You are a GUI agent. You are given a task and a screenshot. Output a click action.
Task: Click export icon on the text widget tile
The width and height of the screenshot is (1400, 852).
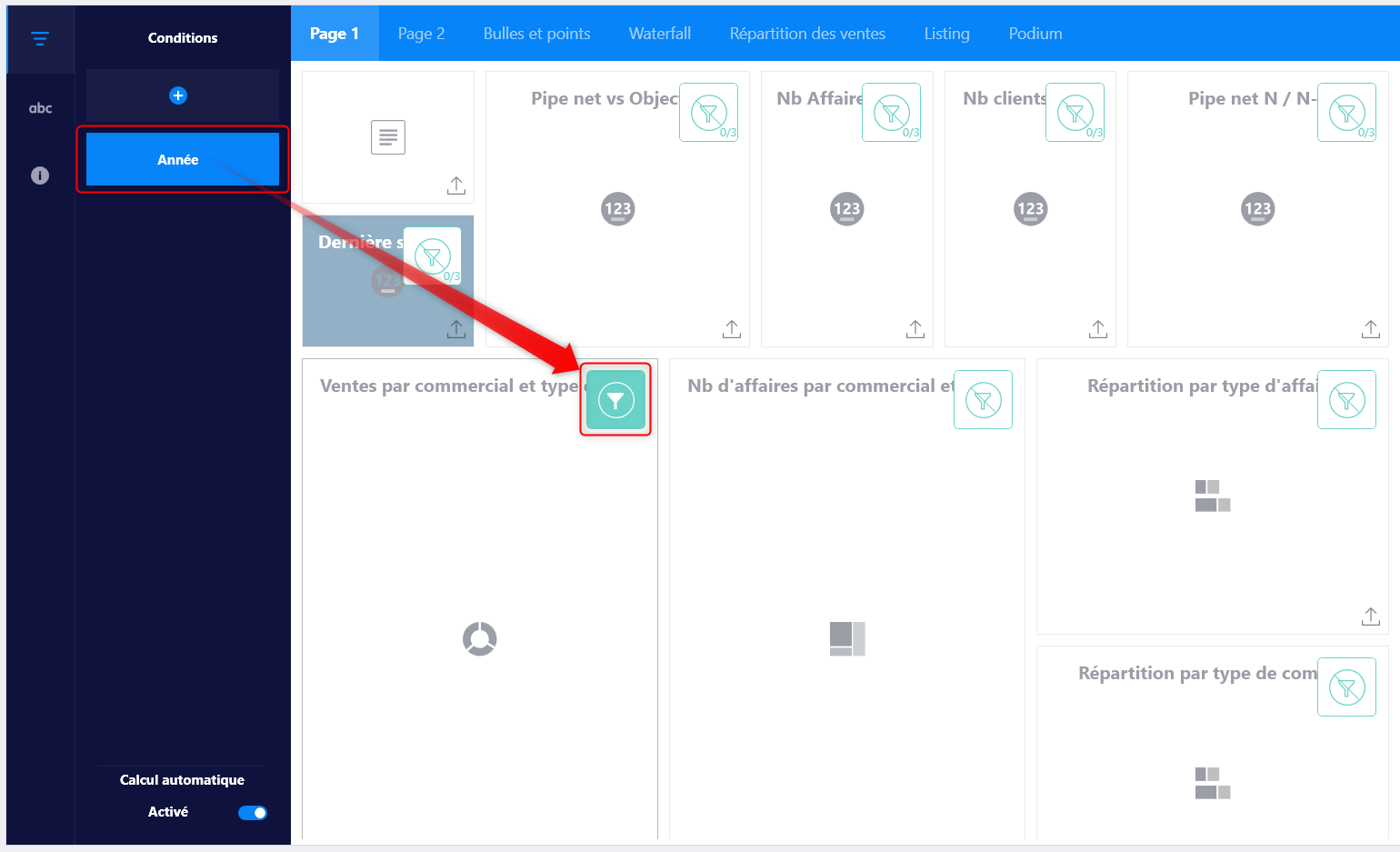[x=456, y=185]
